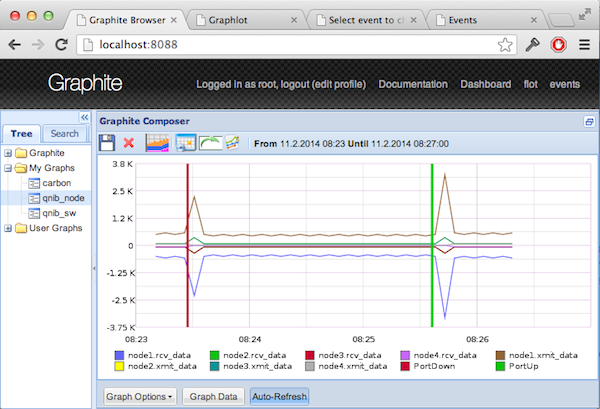Select the Graphite Browser browser tab
Viewport: 600px width, 409px height.
[127, 20]
